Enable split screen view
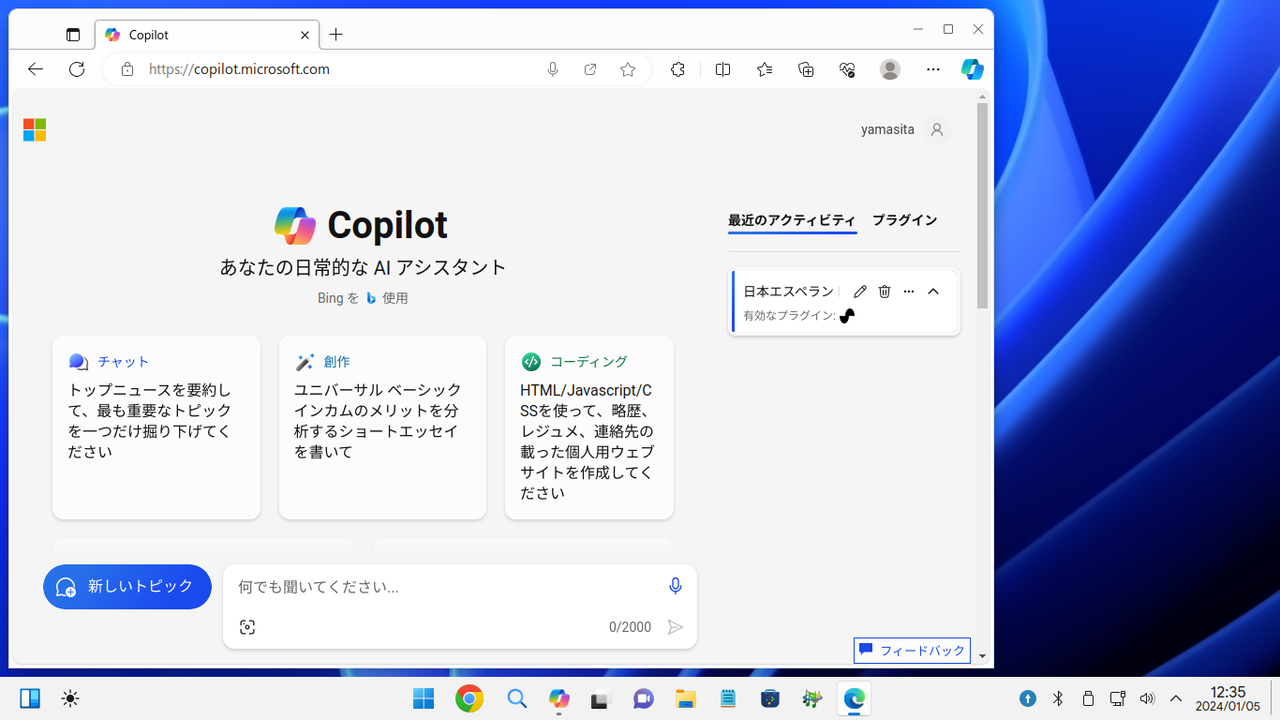 (x=723, y=70)
